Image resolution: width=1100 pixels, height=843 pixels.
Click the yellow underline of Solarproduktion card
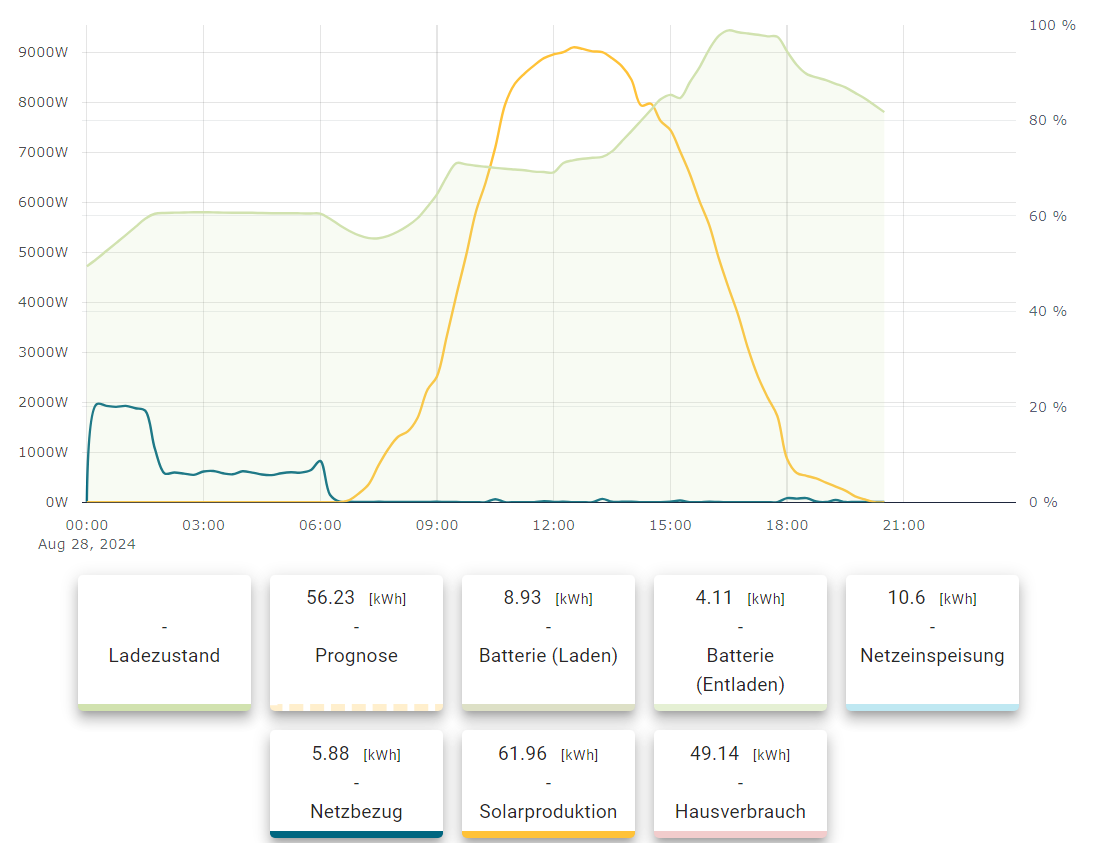548,834
